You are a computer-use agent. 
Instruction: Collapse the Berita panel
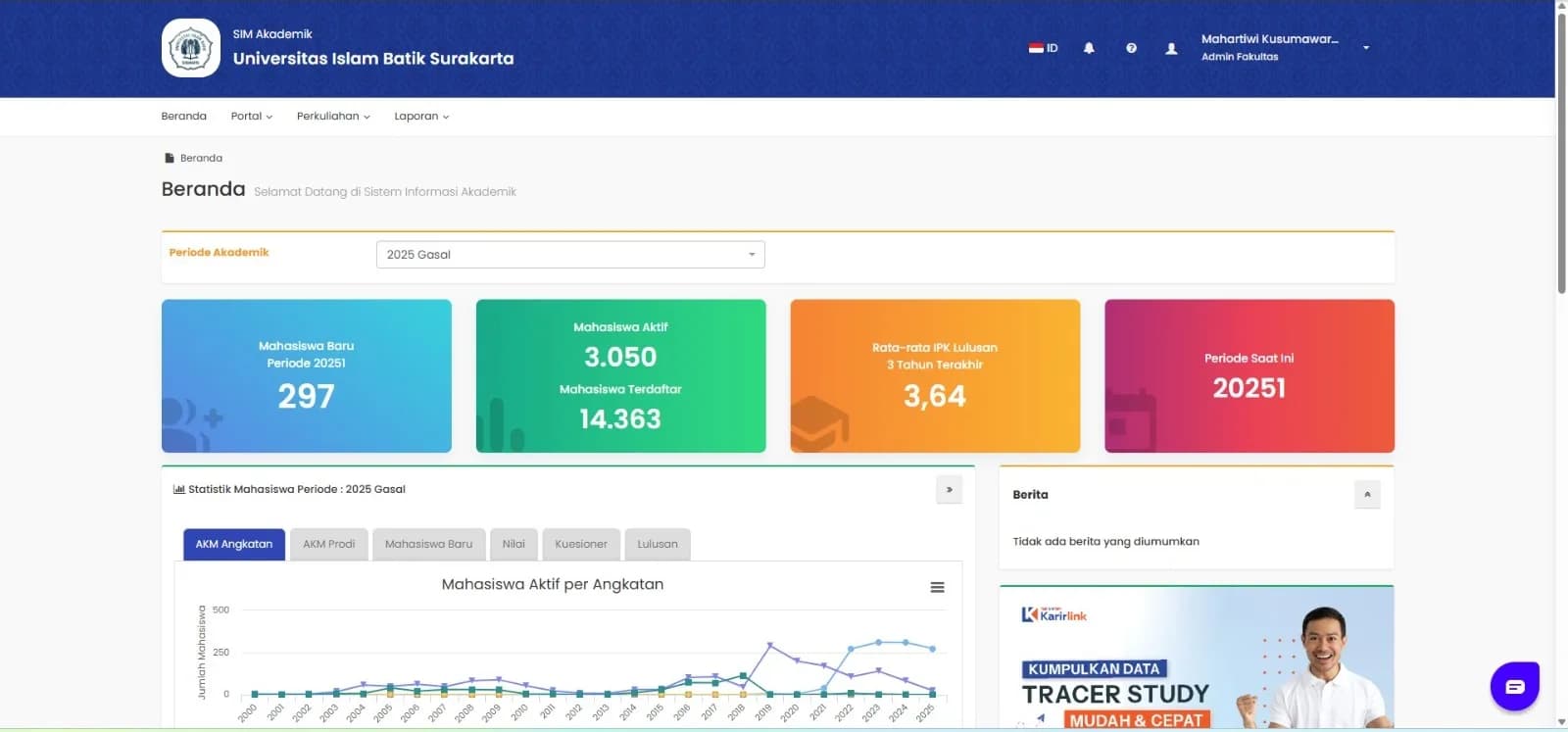(x=1366, y=494)
